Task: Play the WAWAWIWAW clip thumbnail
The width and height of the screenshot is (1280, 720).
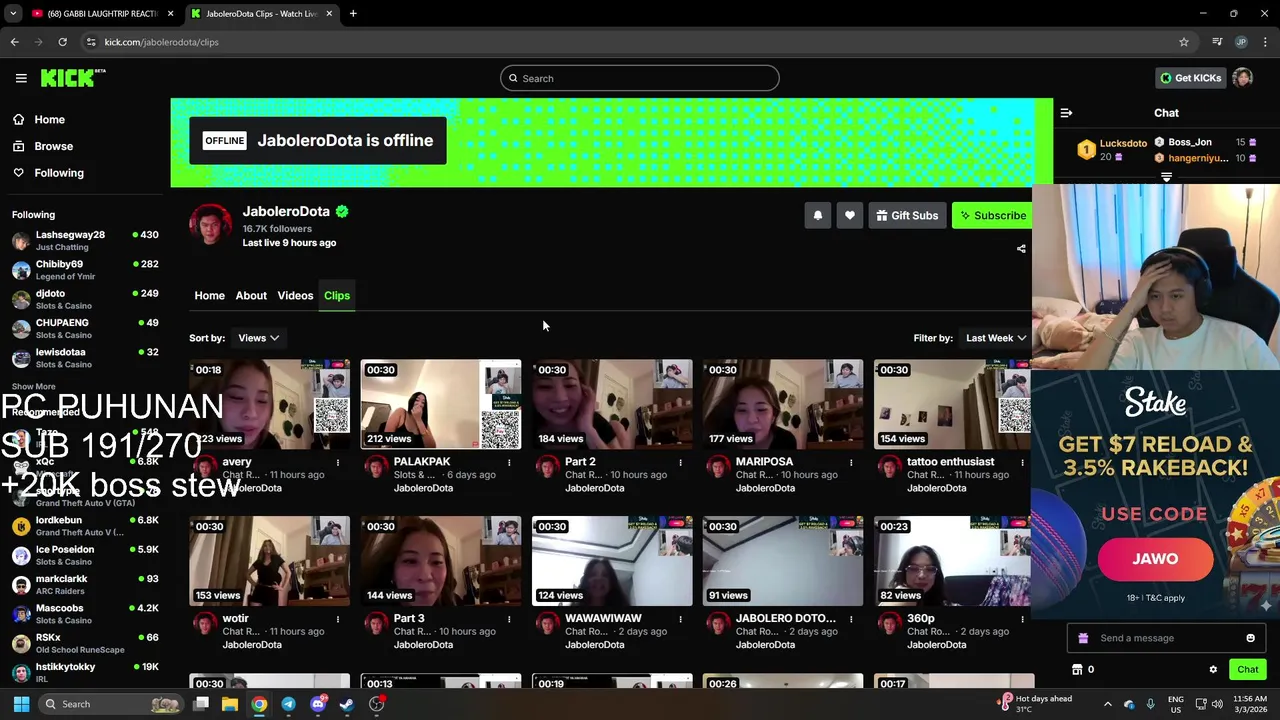Action: (612, 561)
